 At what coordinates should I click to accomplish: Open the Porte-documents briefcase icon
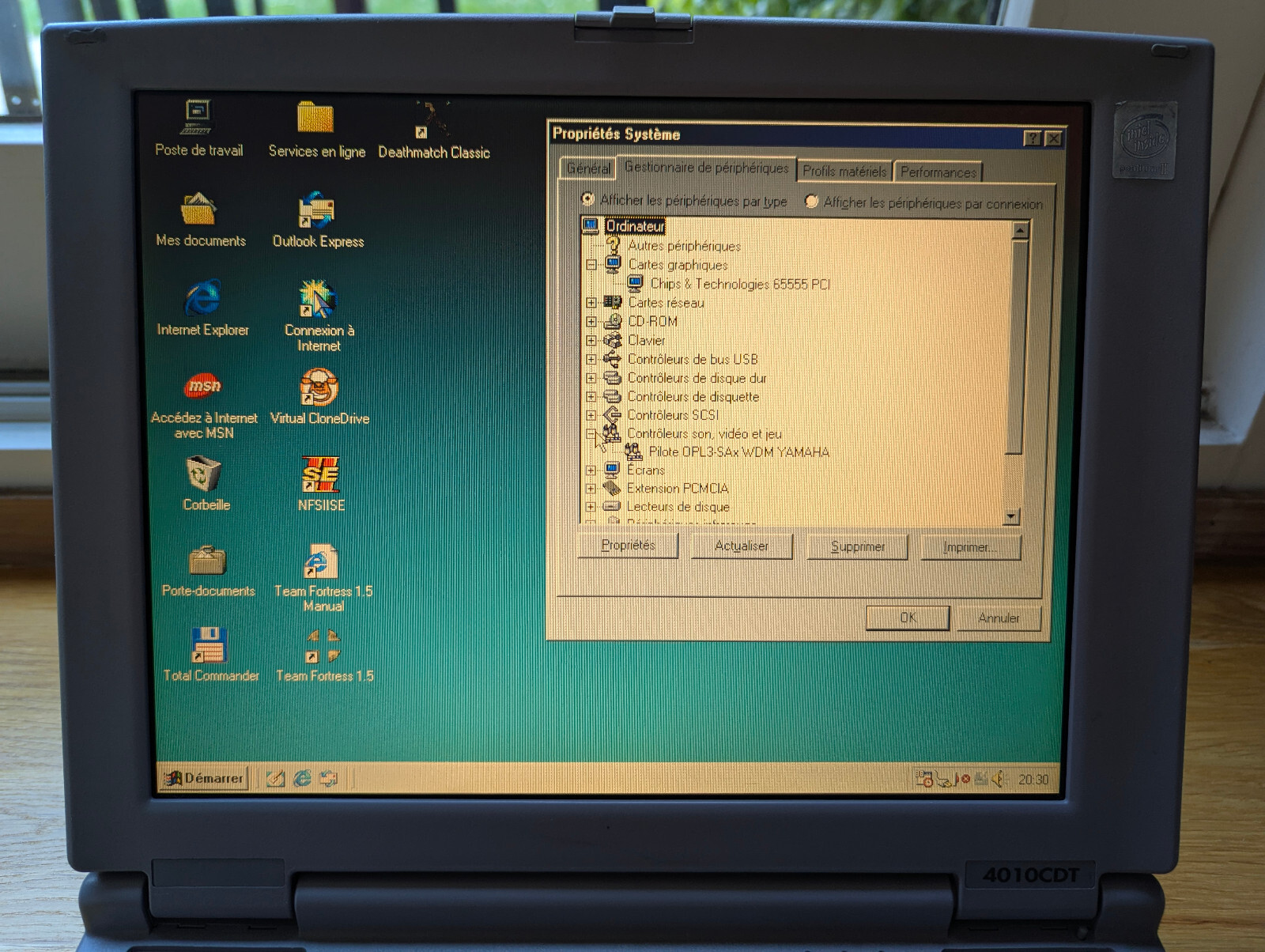click(208, 561)
